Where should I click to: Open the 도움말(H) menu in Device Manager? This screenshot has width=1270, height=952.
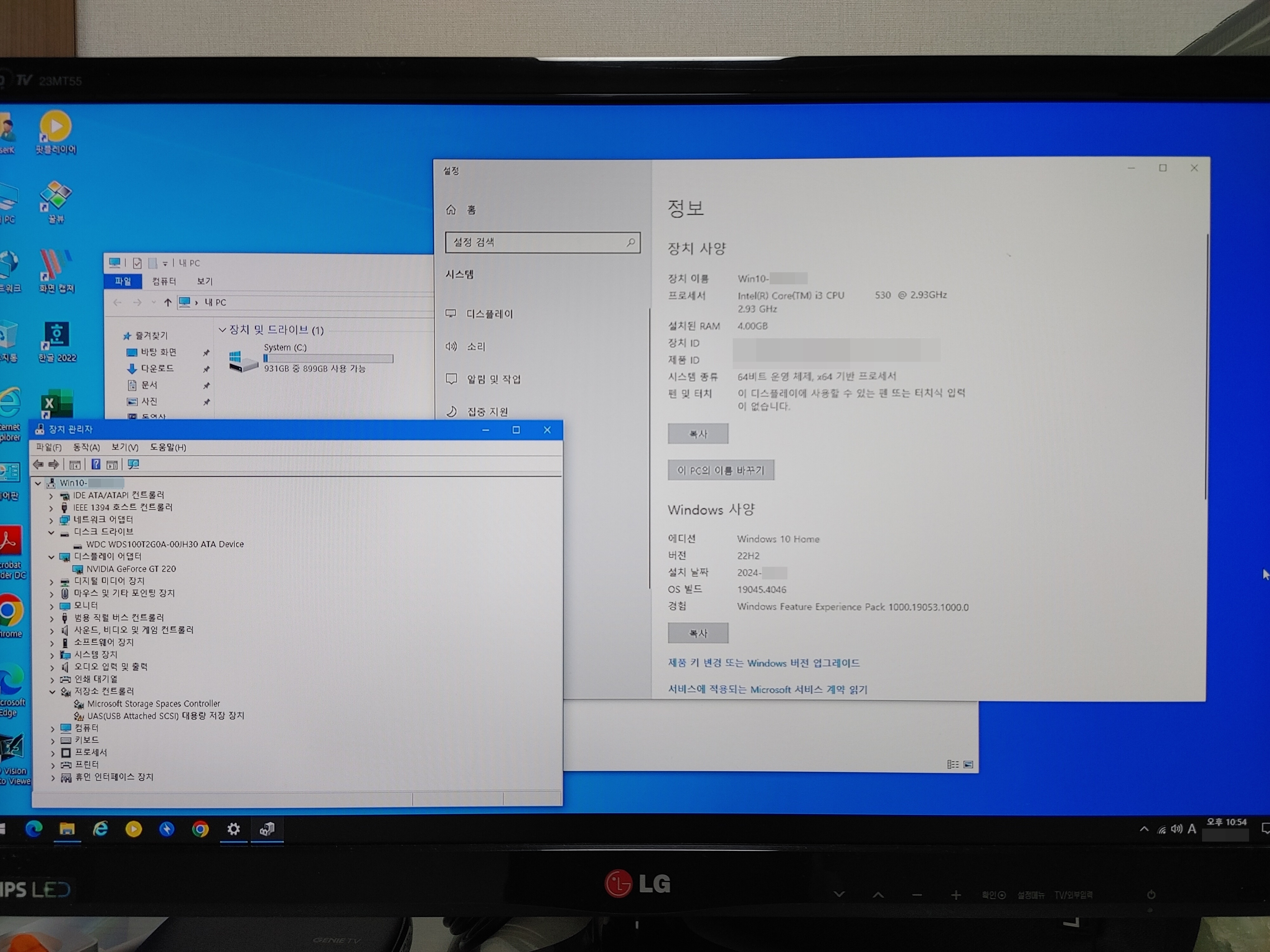[x=168, y=447]
